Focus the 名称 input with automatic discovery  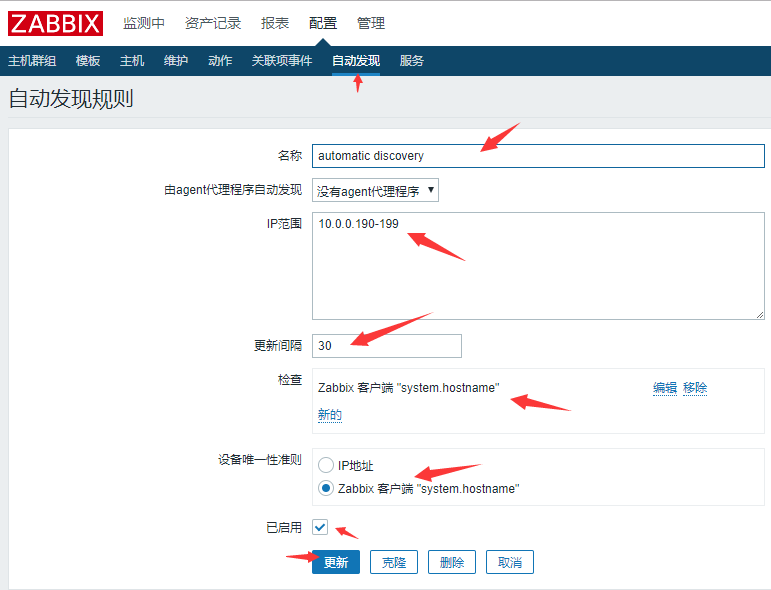click(x=538, y=156)
